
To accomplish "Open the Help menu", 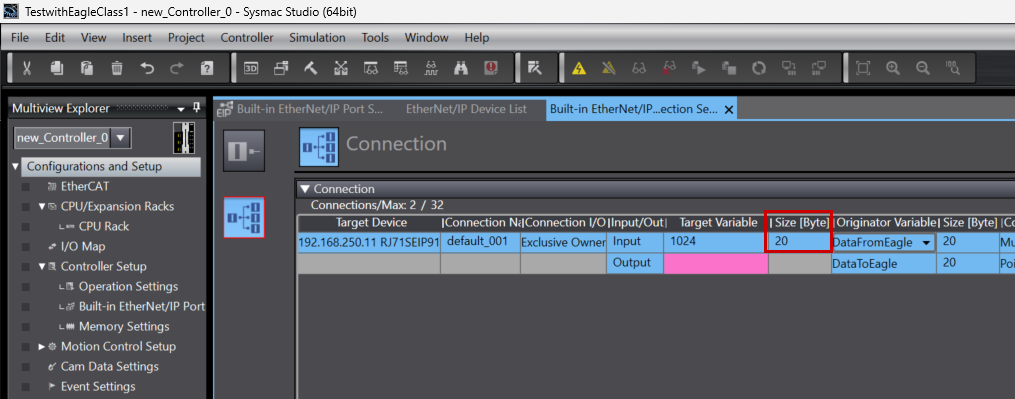I will point(477,38).
